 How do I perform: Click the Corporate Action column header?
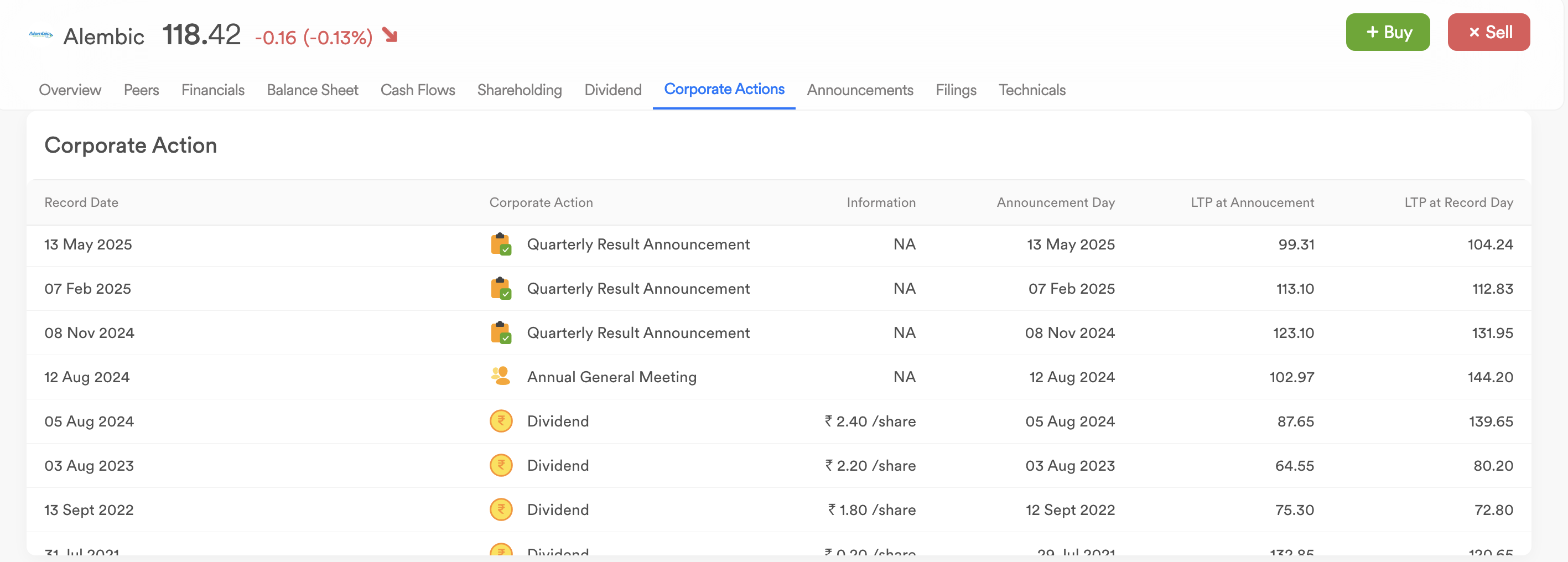[x=541, y=202]
